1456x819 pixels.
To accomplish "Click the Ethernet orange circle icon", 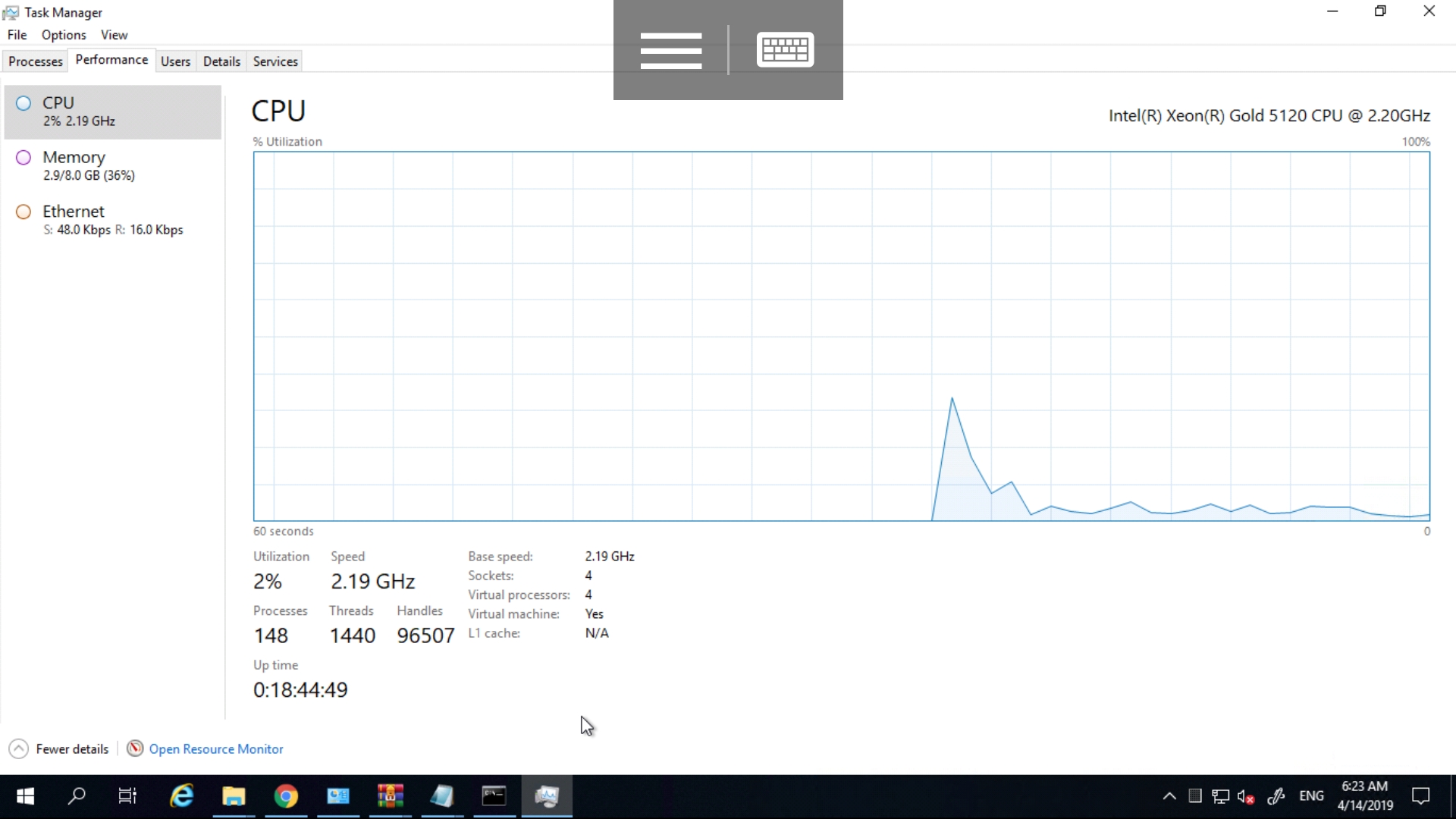I will click(24, 212).
